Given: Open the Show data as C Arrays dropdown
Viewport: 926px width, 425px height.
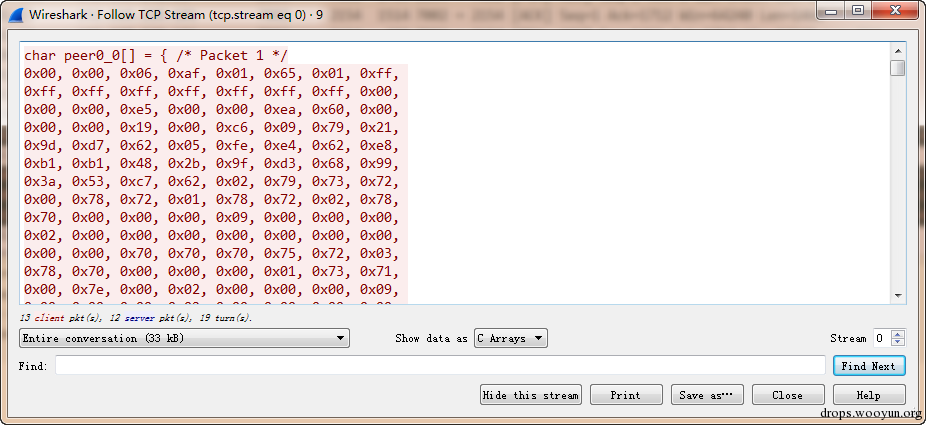Looking at the screenshot, I should click(x=511, y=338).
